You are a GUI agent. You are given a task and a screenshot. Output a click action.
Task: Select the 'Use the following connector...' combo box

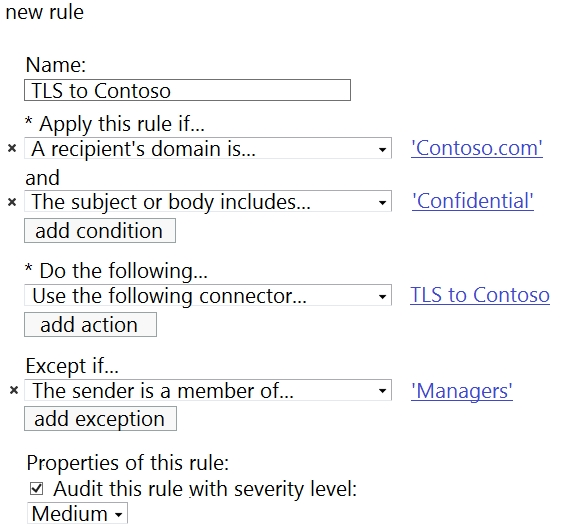coord(208,295)
